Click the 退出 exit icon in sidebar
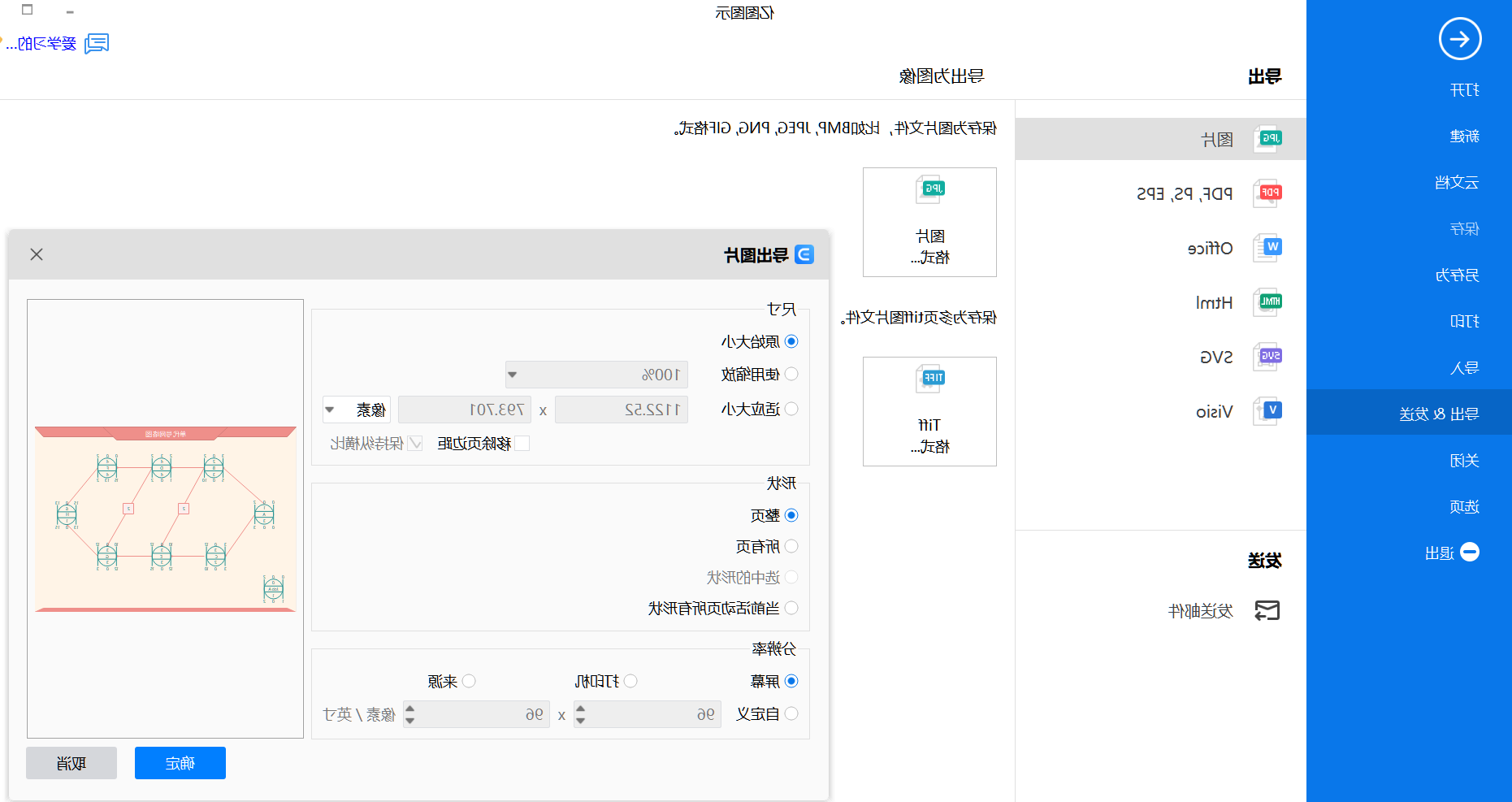The height and width of the screenshot is (802, 1512). pyautogui.click(x=1470, y=553)
